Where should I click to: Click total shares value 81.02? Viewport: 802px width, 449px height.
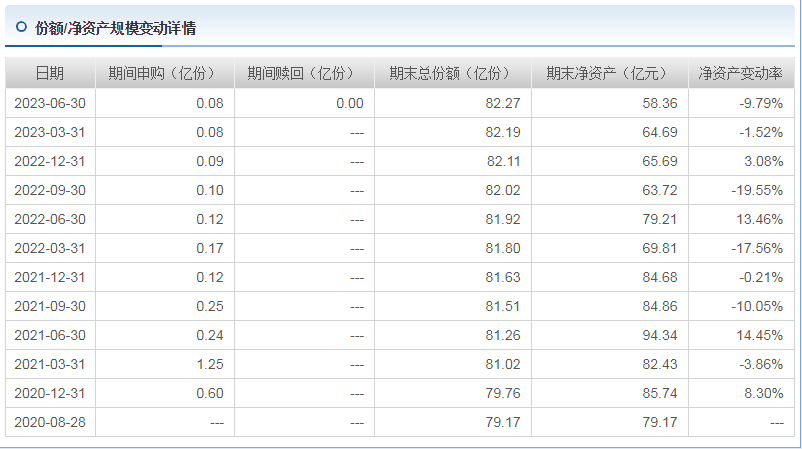pos(503,364)
